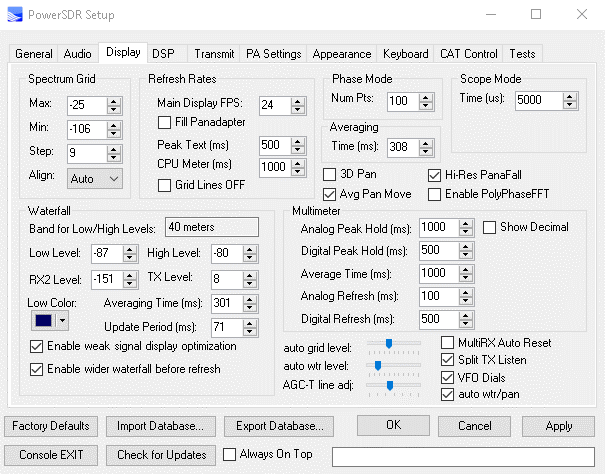Open the Transmit tab
Viewport: 605px width, 474px height.
214,54
